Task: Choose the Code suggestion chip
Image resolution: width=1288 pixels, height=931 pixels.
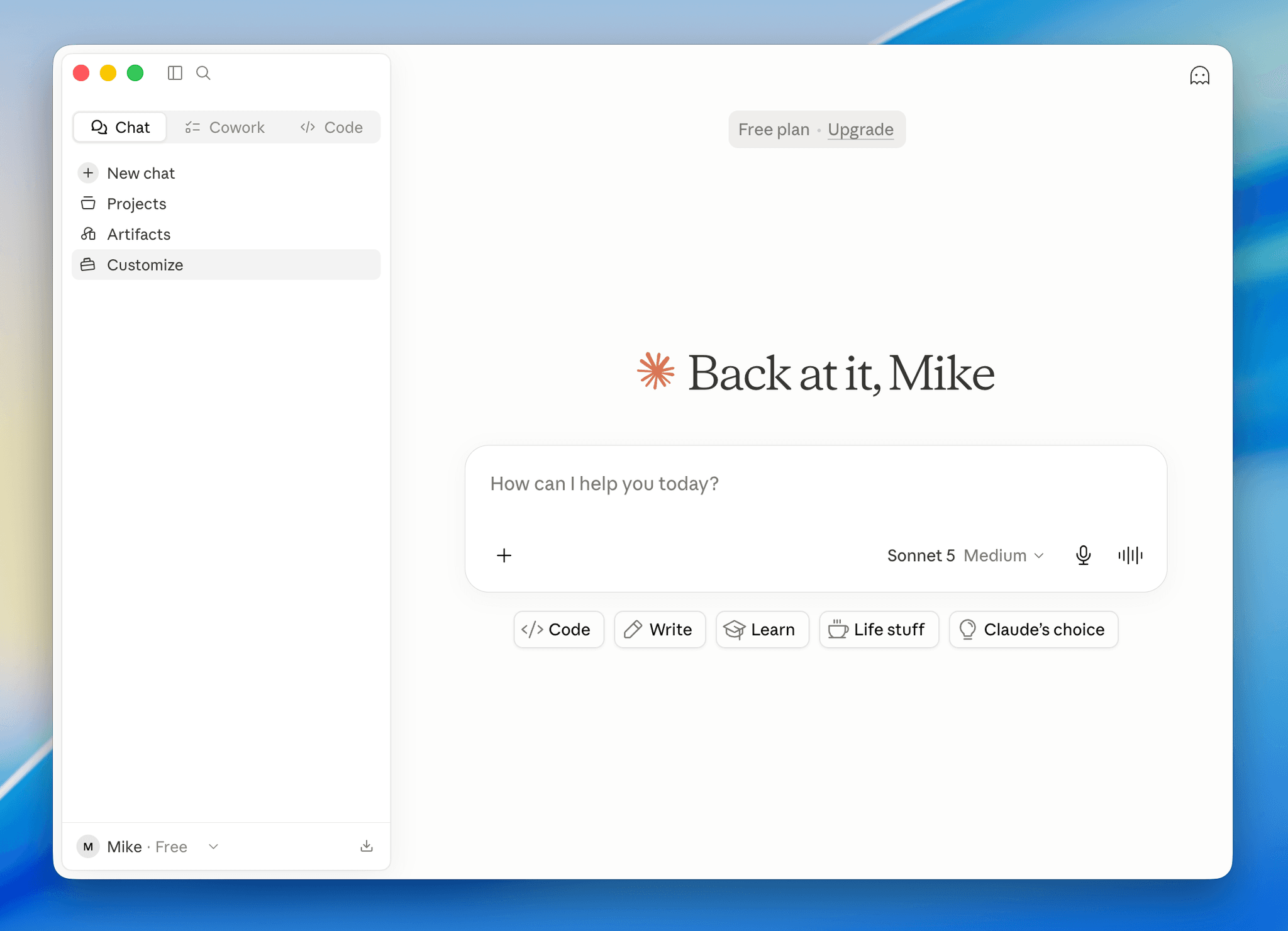Action: pyautogui.click(x=558, y=629)
